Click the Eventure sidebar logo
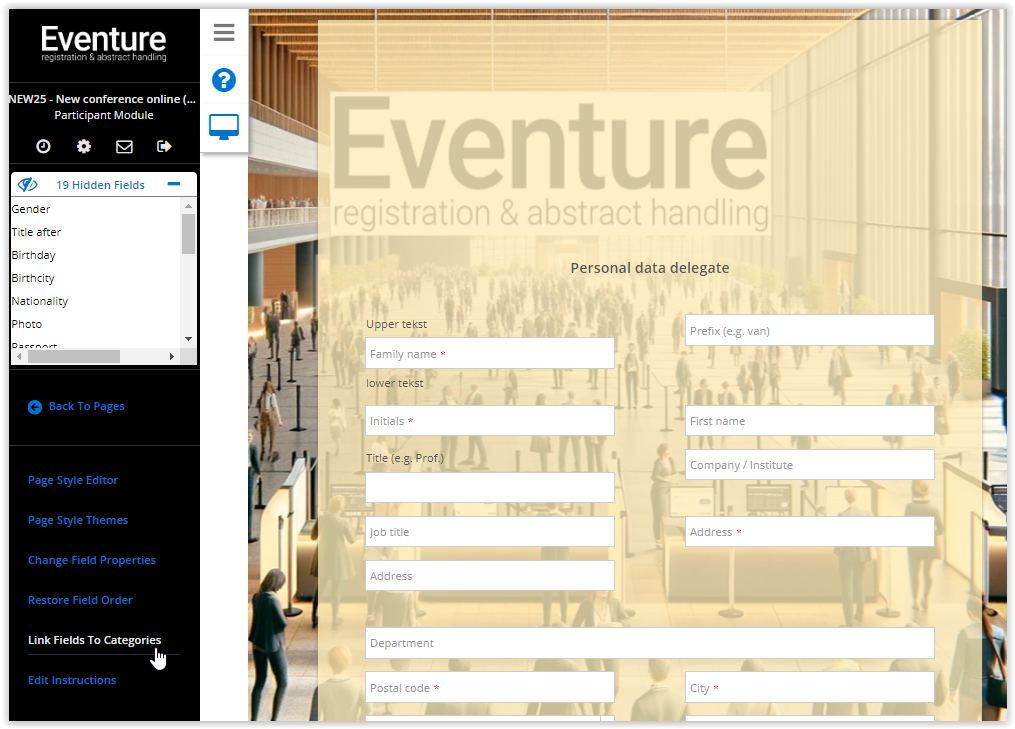 click(104, 43)
